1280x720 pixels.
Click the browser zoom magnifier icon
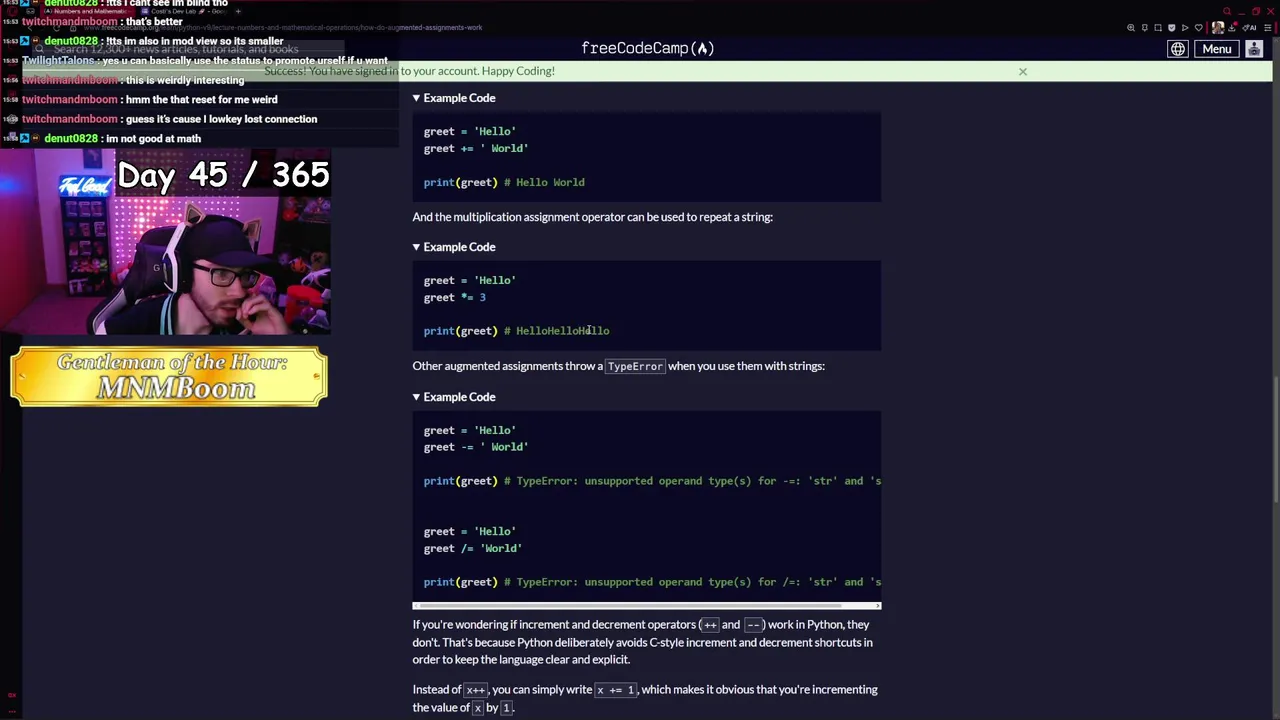[1131, 28]
